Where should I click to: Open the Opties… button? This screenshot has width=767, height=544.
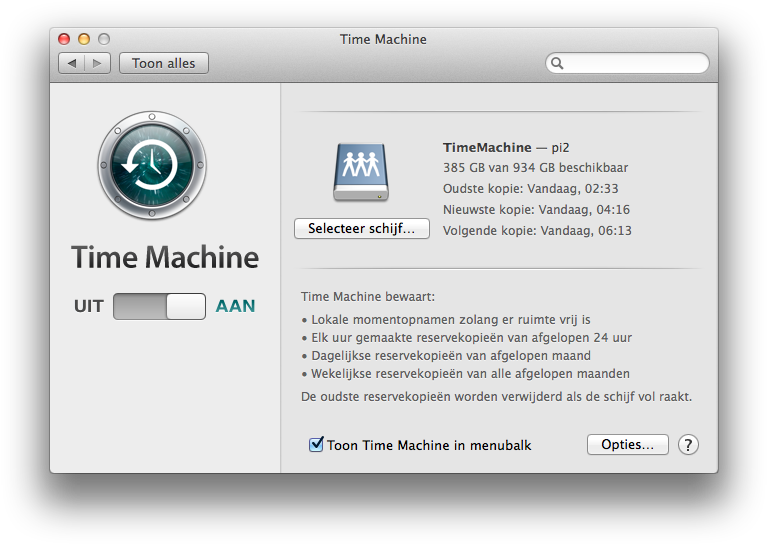(x=628, y=444)
